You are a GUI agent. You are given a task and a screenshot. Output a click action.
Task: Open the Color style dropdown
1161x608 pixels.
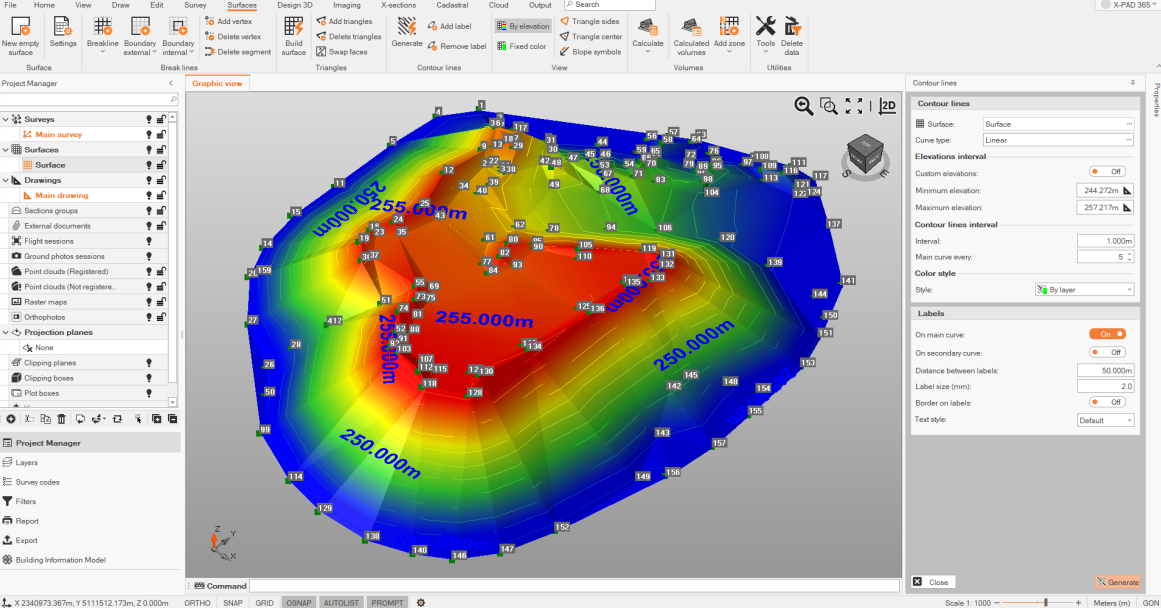pyautogui.click(x=1084, y=289)
